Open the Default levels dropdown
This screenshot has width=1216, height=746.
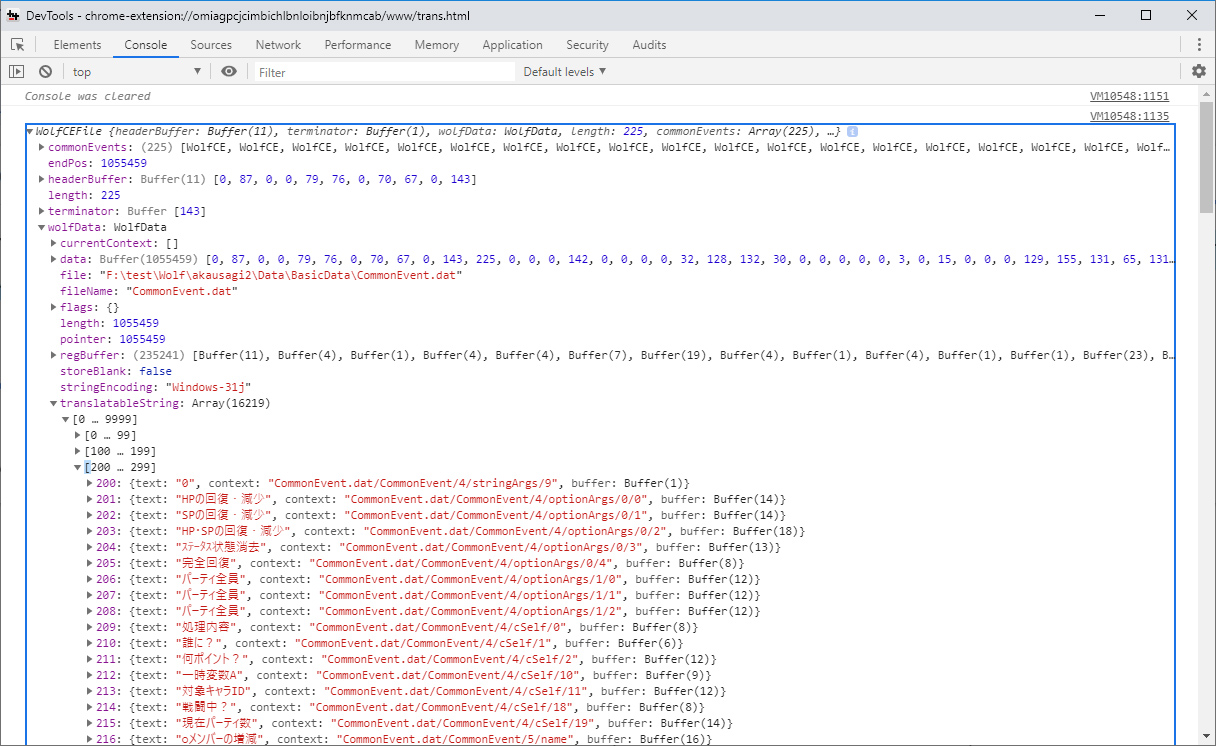tap(565, 72)
